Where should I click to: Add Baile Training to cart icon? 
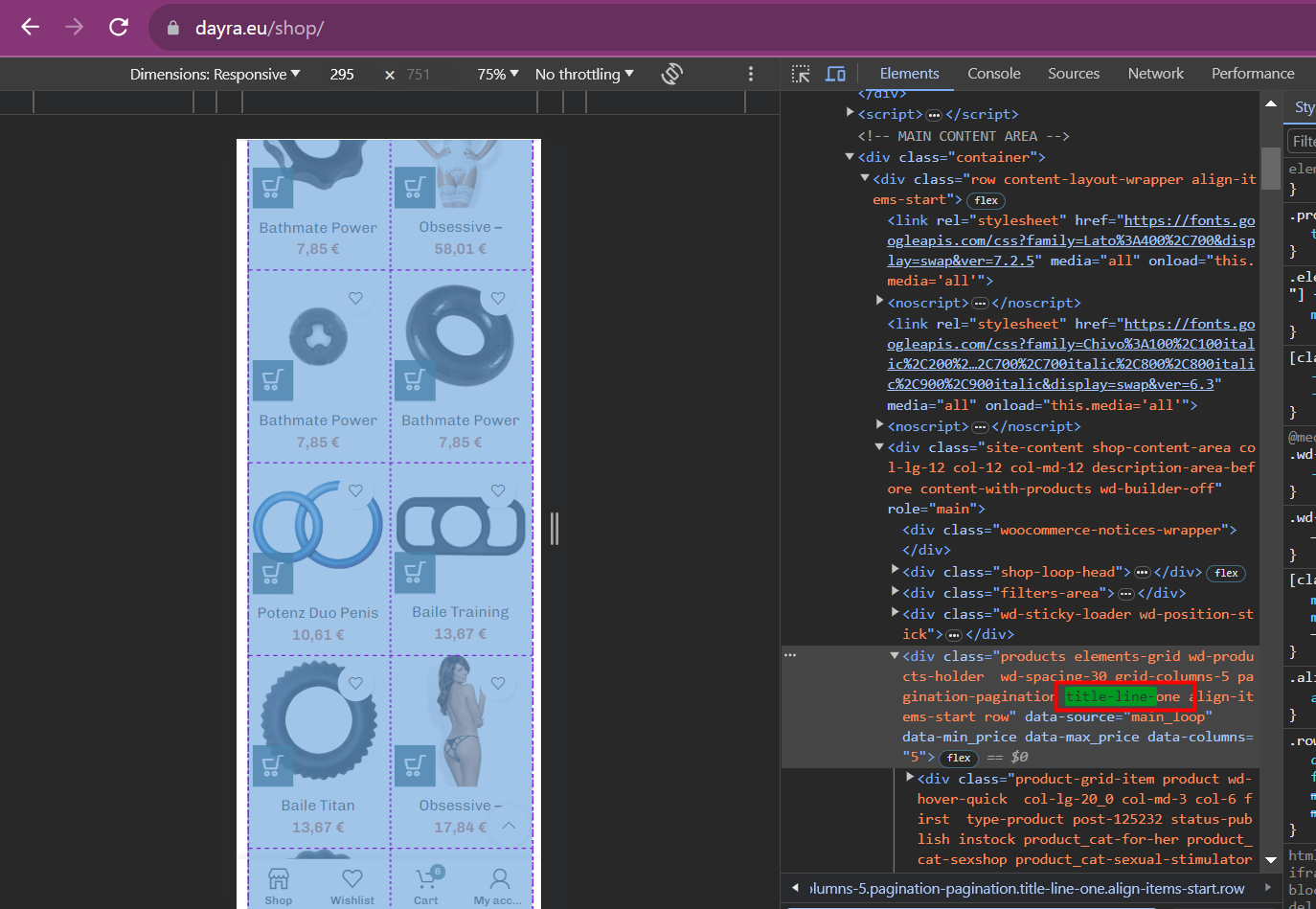[x=415, y=573]
